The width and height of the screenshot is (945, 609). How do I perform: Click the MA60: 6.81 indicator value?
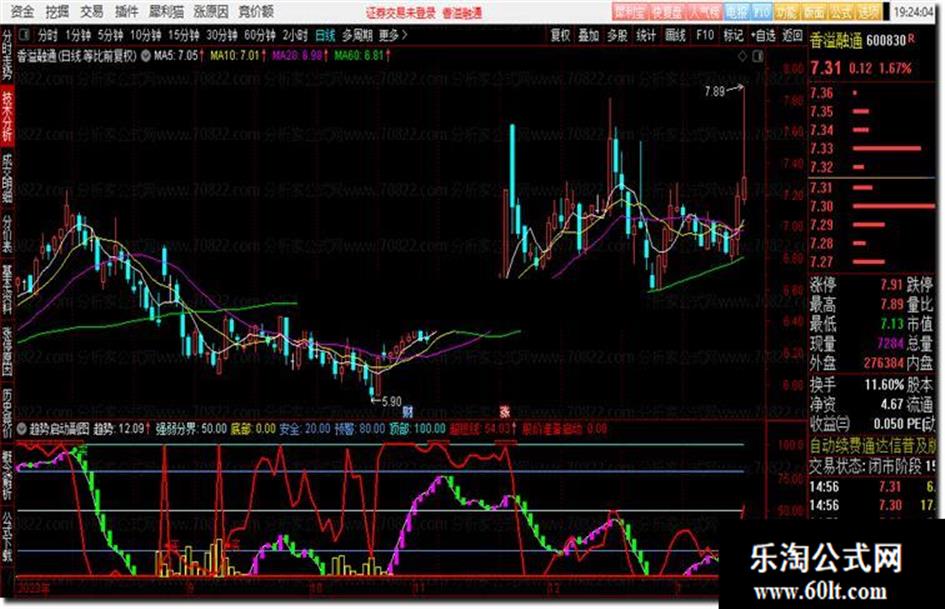tap(362, 56)
